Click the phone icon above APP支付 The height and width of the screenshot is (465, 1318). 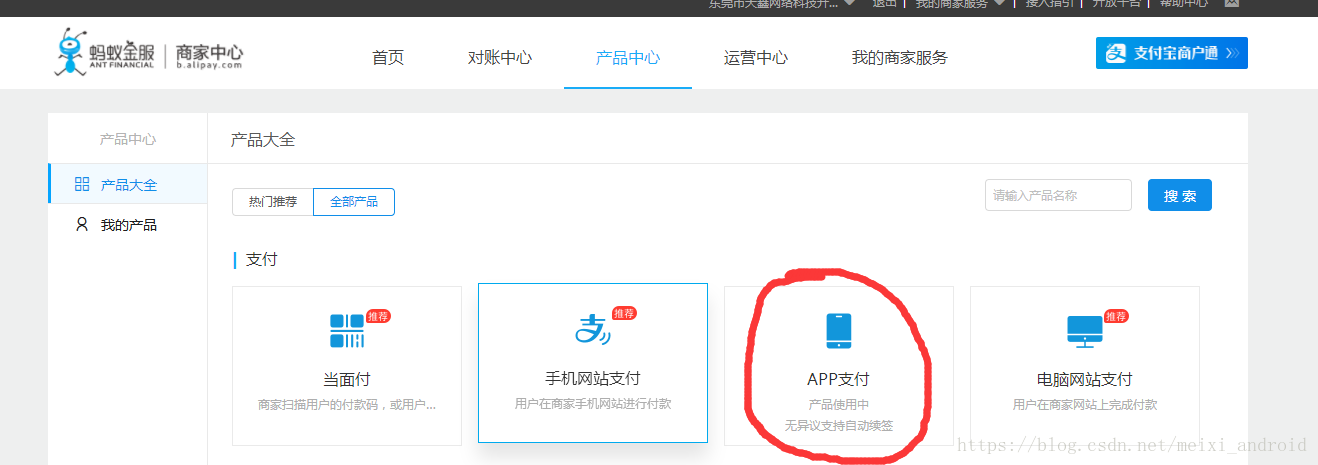[x=839, y=331]
